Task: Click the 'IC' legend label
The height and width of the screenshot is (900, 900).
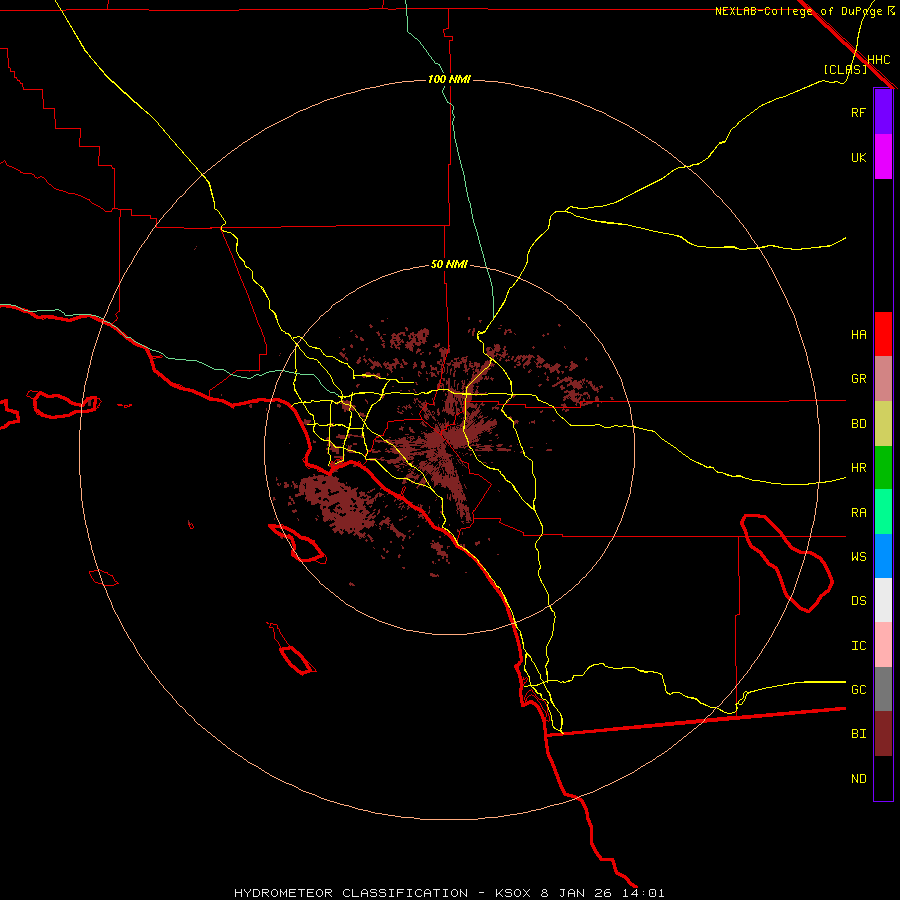Action: [858, 646]
